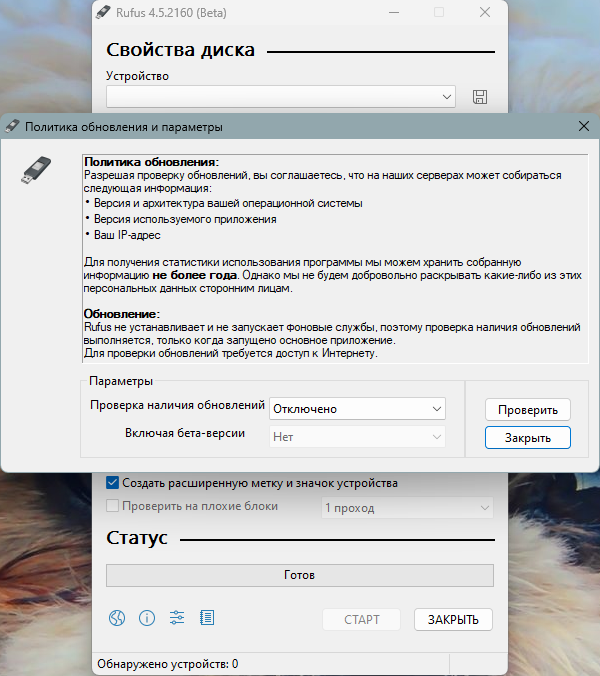The height and width of the screenshot is (676, 600).
Task: Click the 'Устройство' label
Action: 138,76
